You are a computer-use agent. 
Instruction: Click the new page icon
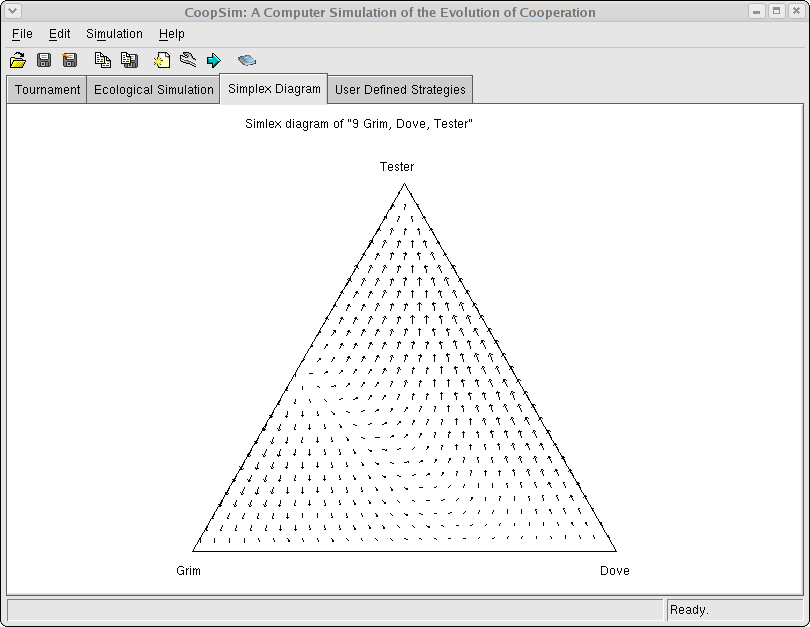pos(161,60)
